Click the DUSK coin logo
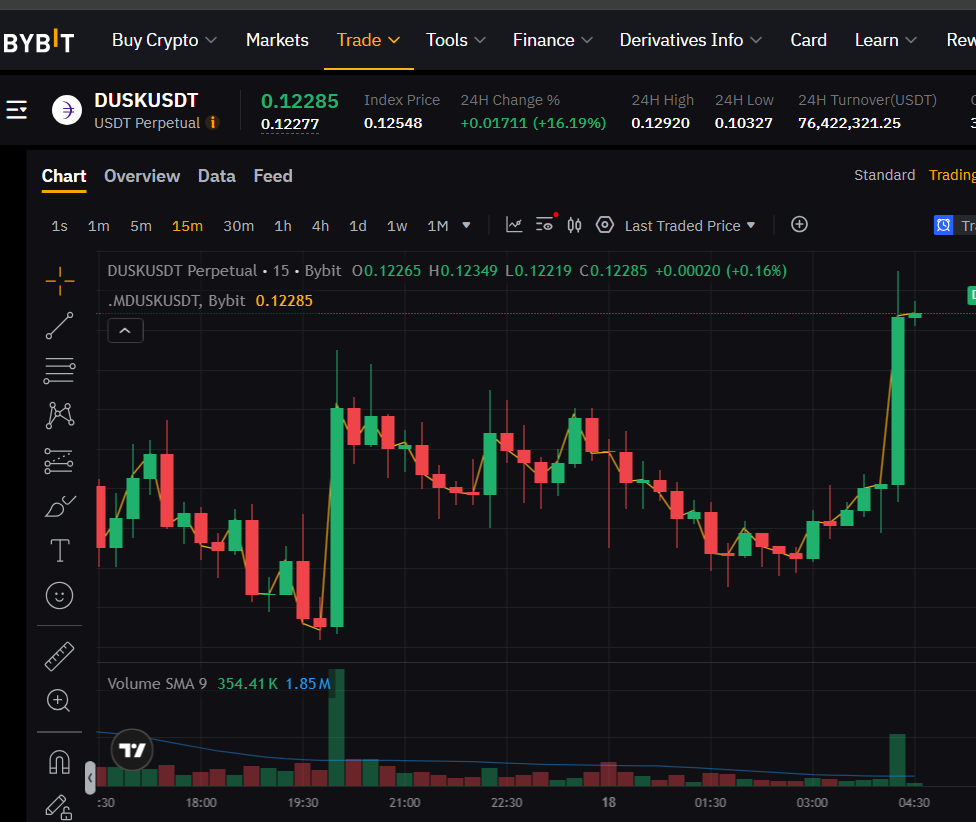 click(67, 110)
